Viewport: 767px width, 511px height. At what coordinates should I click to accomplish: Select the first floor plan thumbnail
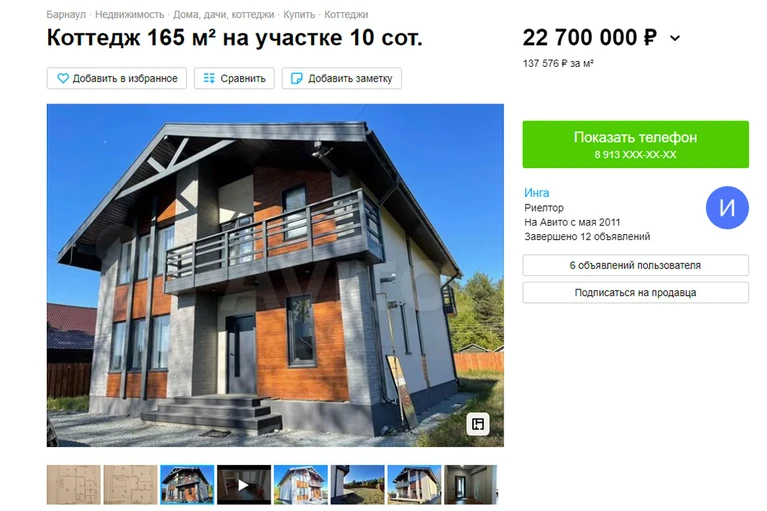[73, 485]
